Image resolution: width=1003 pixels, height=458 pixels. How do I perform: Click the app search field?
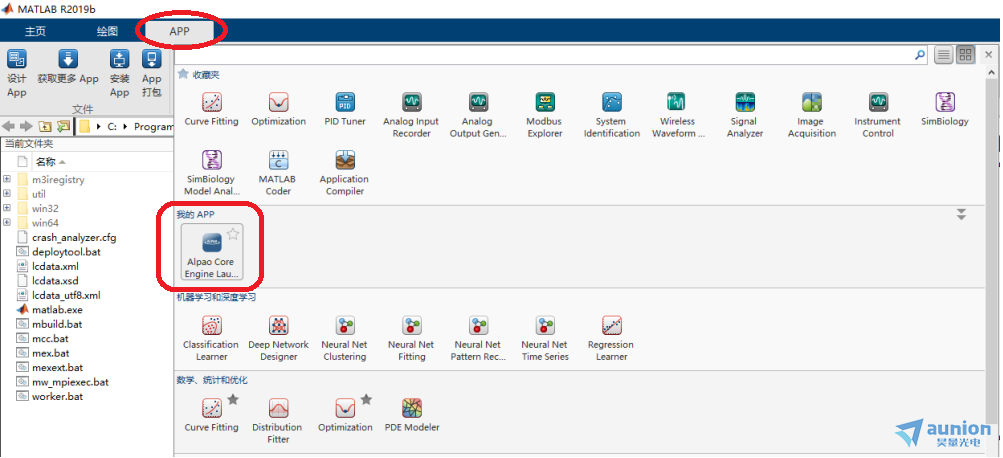544,55
